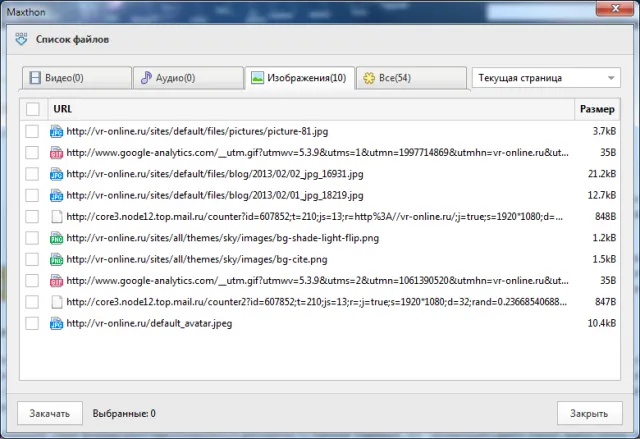Click the picture icon on the Изображения tab

click(257, 78)
